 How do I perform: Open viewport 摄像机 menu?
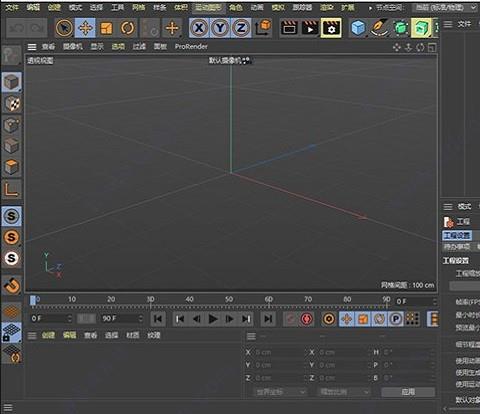(x=73, y=47)
